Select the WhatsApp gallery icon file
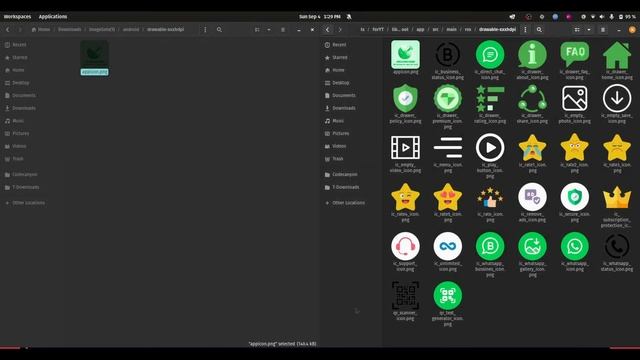 point(532,247)
